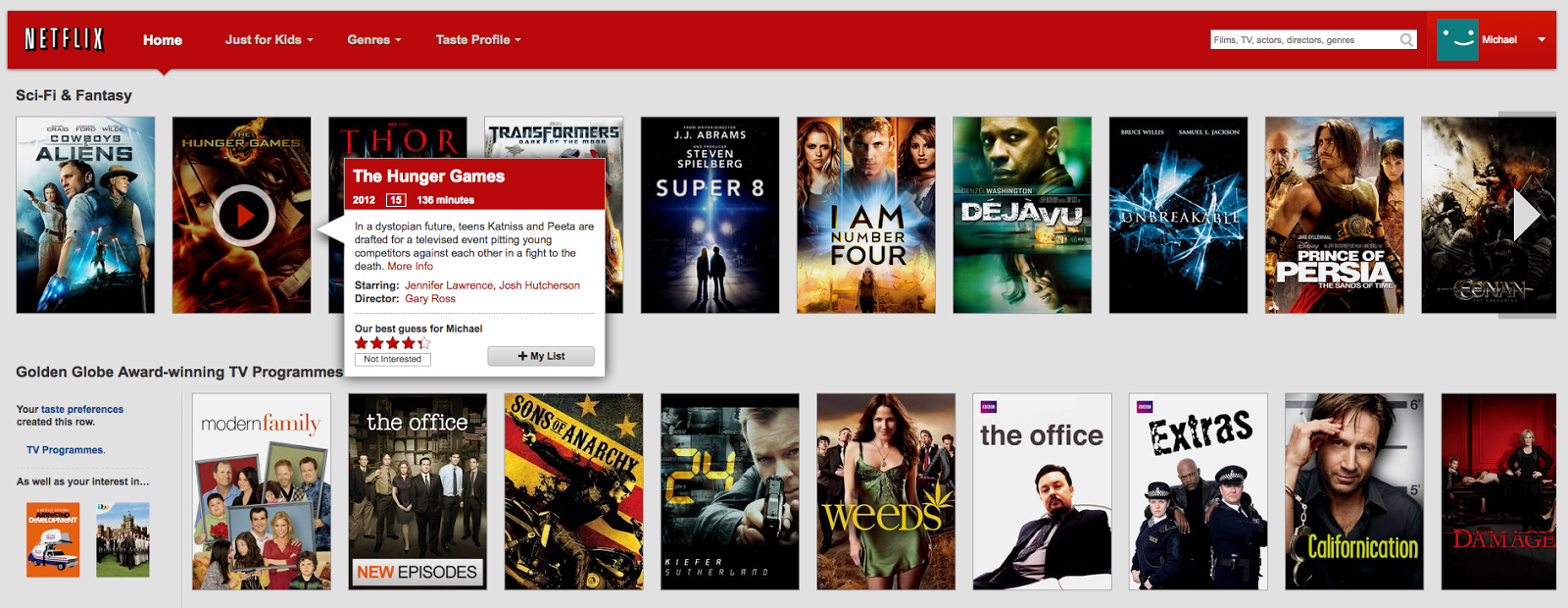Open the Déjà Vu poster
The image size is (1568, 608).
point(1022,215)
